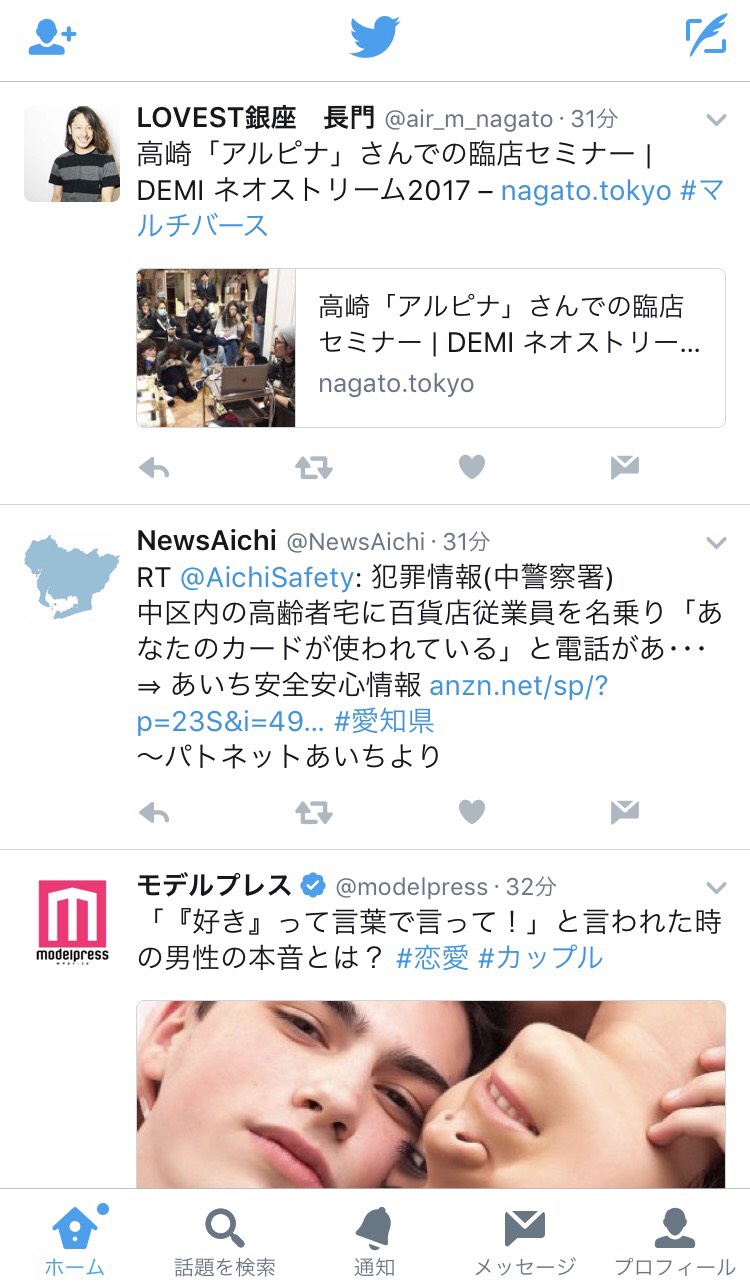Switch to the 通知 tab
Screen dimensions: 750x1285
click(374, 1239)
